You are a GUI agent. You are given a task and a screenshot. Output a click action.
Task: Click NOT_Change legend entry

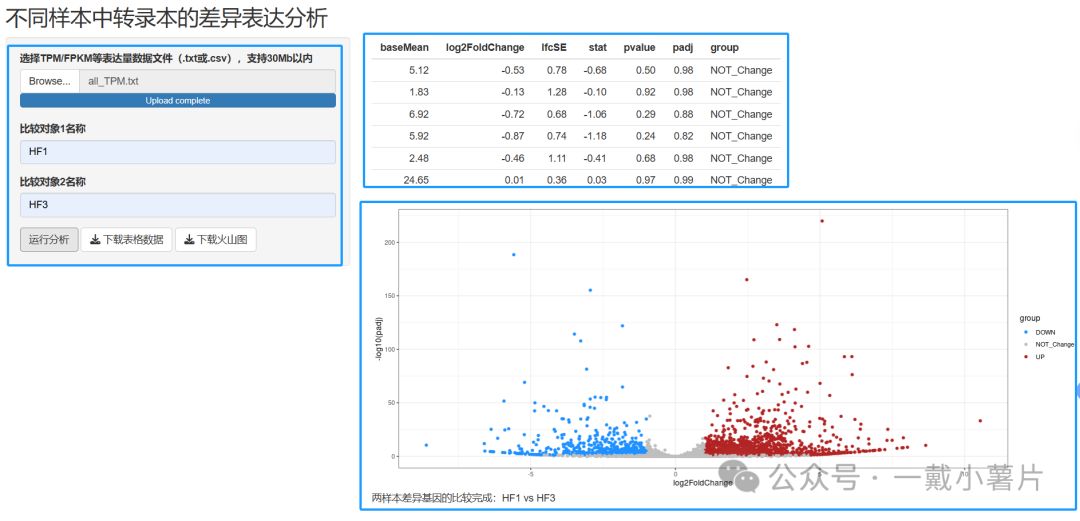click(1048, 345)
